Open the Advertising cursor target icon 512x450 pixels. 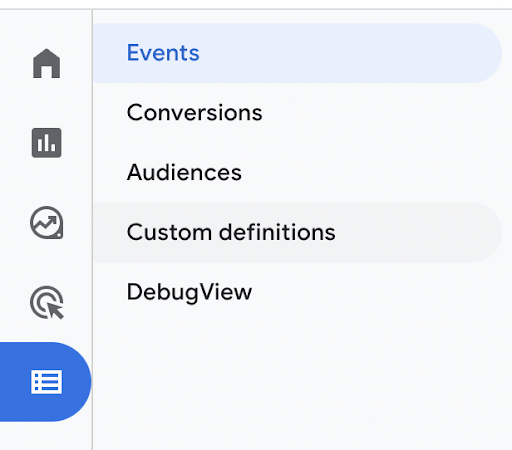(47, 302)
